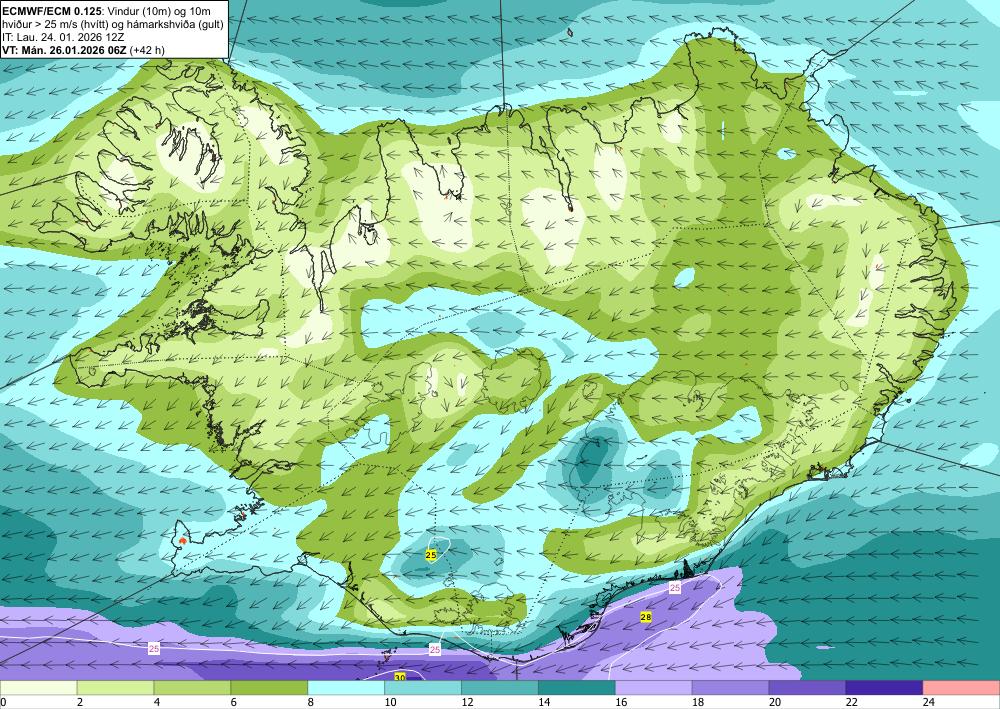
Task: Click the yellow 30 max gust label
Action: tap(400, 676)
